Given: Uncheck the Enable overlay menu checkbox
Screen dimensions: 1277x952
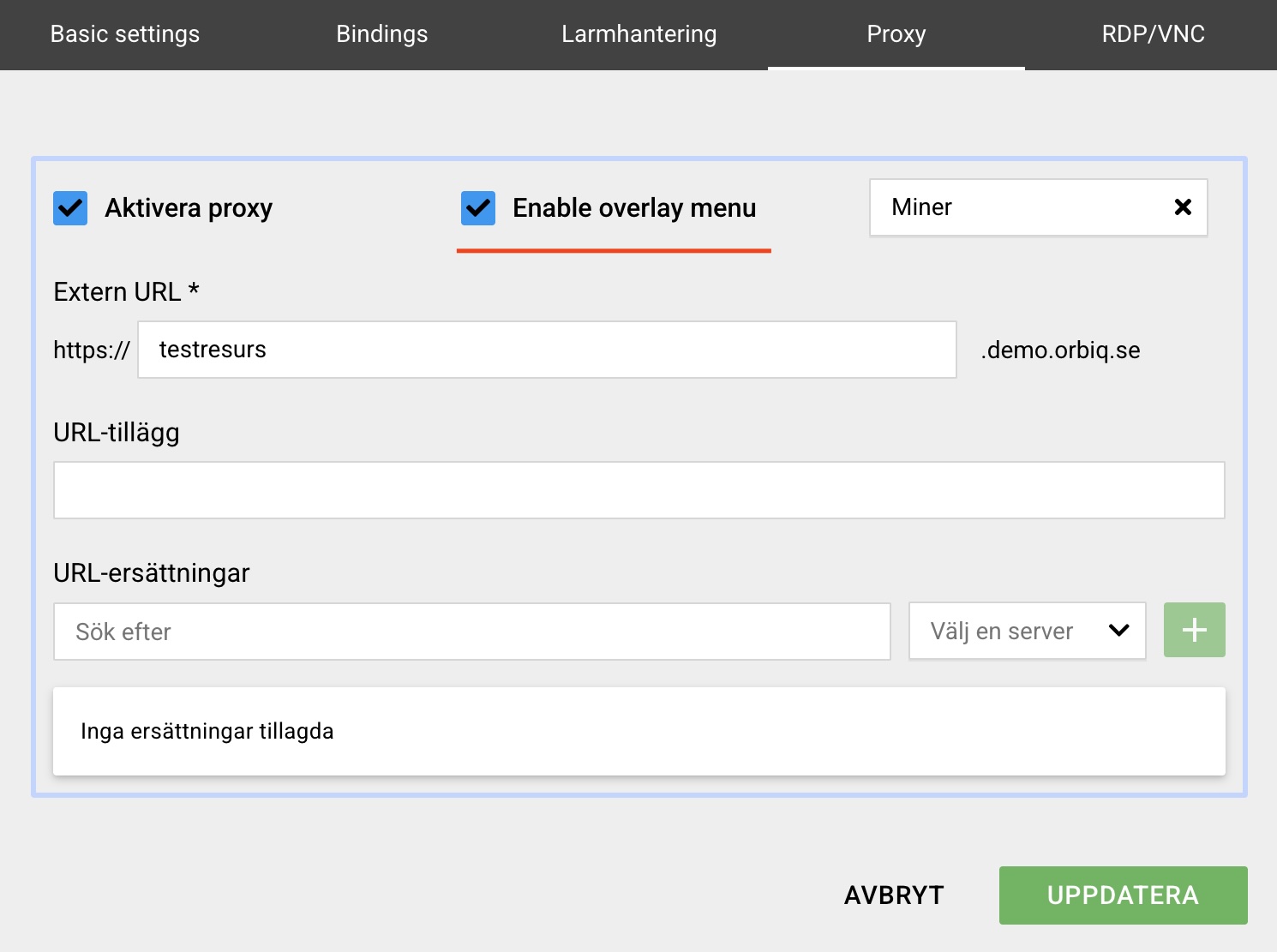Looking at the screenshot, I should pos(478,208).
